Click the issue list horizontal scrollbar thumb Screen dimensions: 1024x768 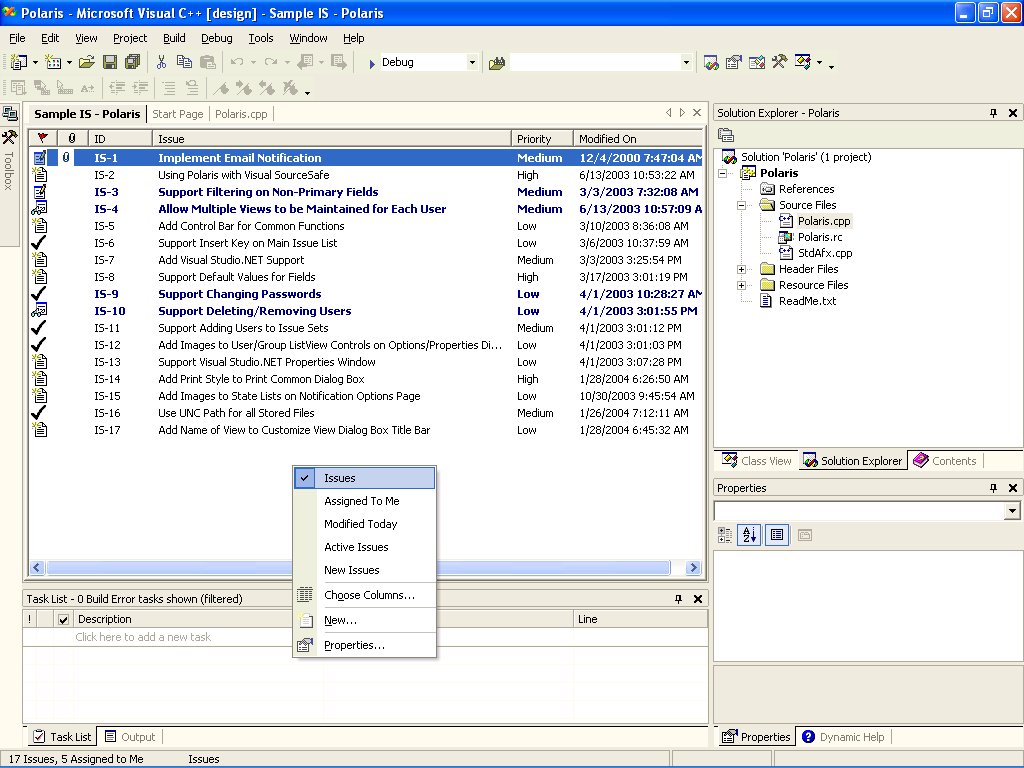click(358, 568)
